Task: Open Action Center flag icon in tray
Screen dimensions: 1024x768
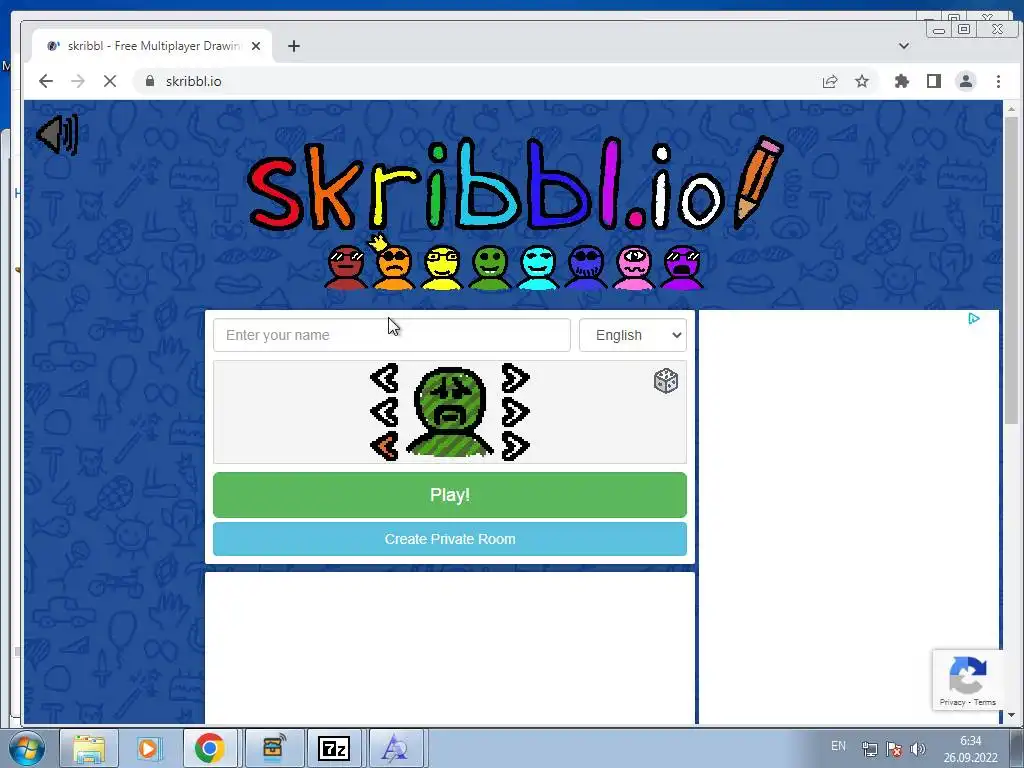Action: (894, 749)
